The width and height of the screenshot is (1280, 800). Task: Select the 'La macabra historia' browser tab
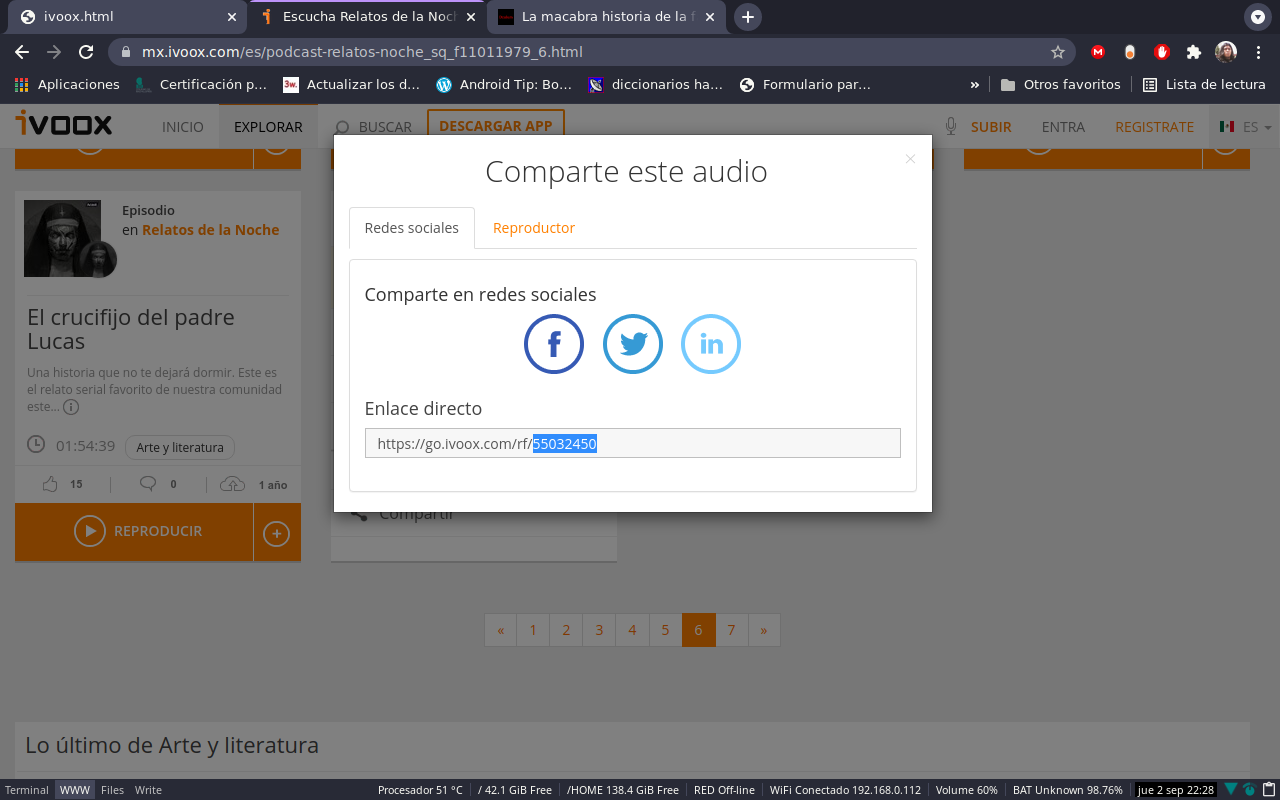(x=600, y=16)
